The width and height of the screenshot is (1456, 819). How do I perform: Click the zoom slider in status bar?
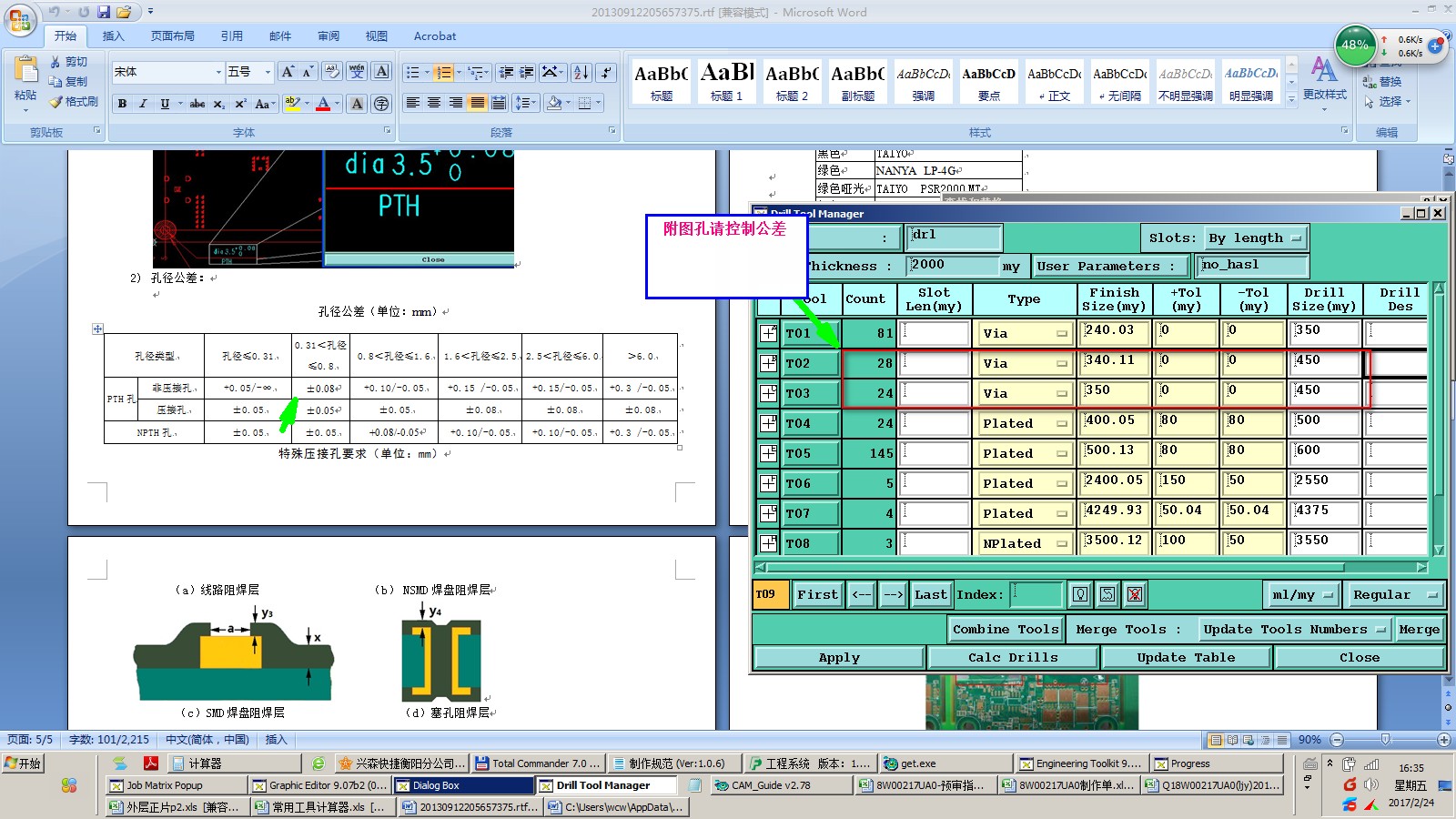1385,740
